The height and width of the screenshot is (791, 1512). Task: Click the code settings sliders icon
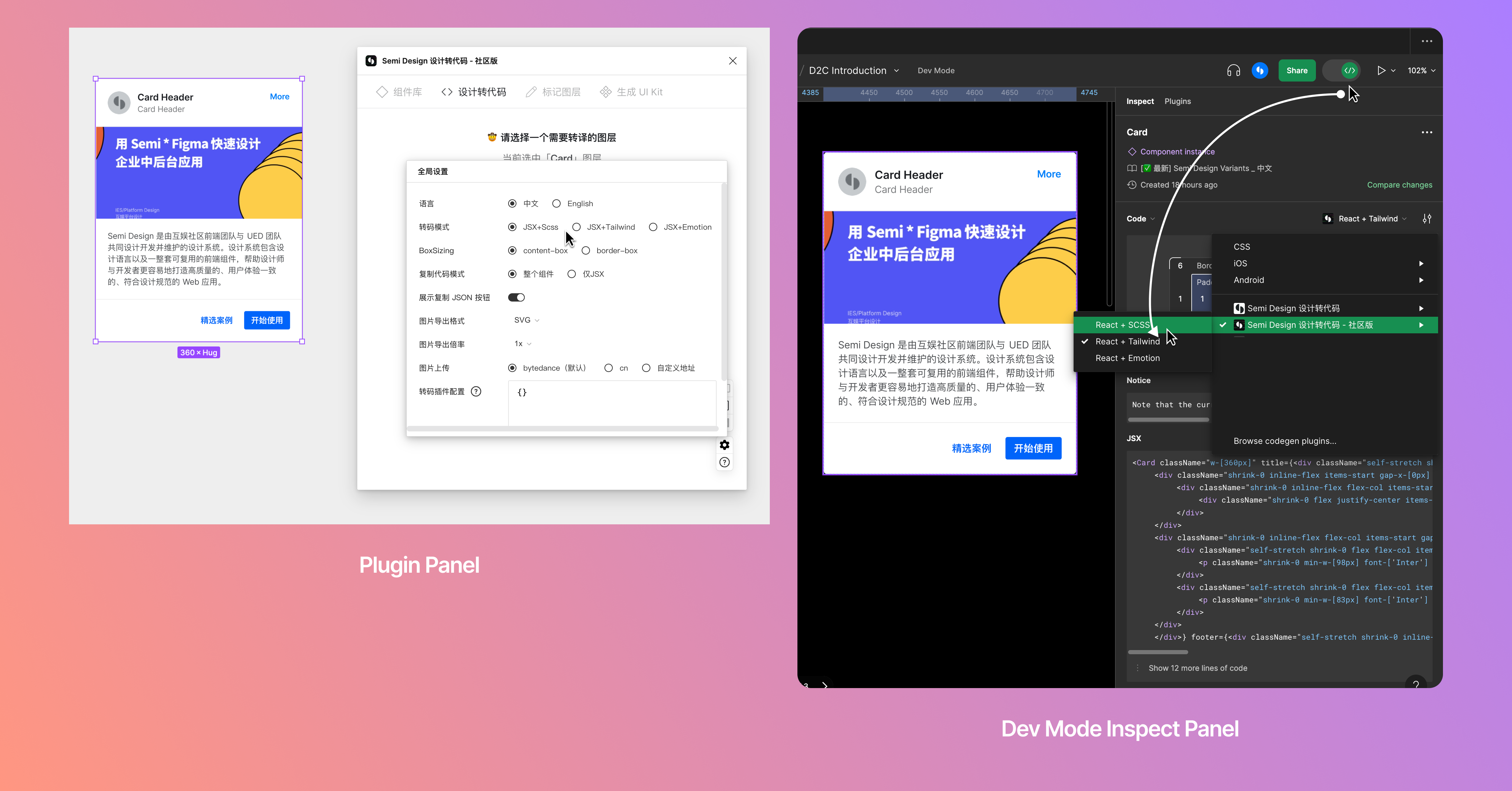[1427, 218]
